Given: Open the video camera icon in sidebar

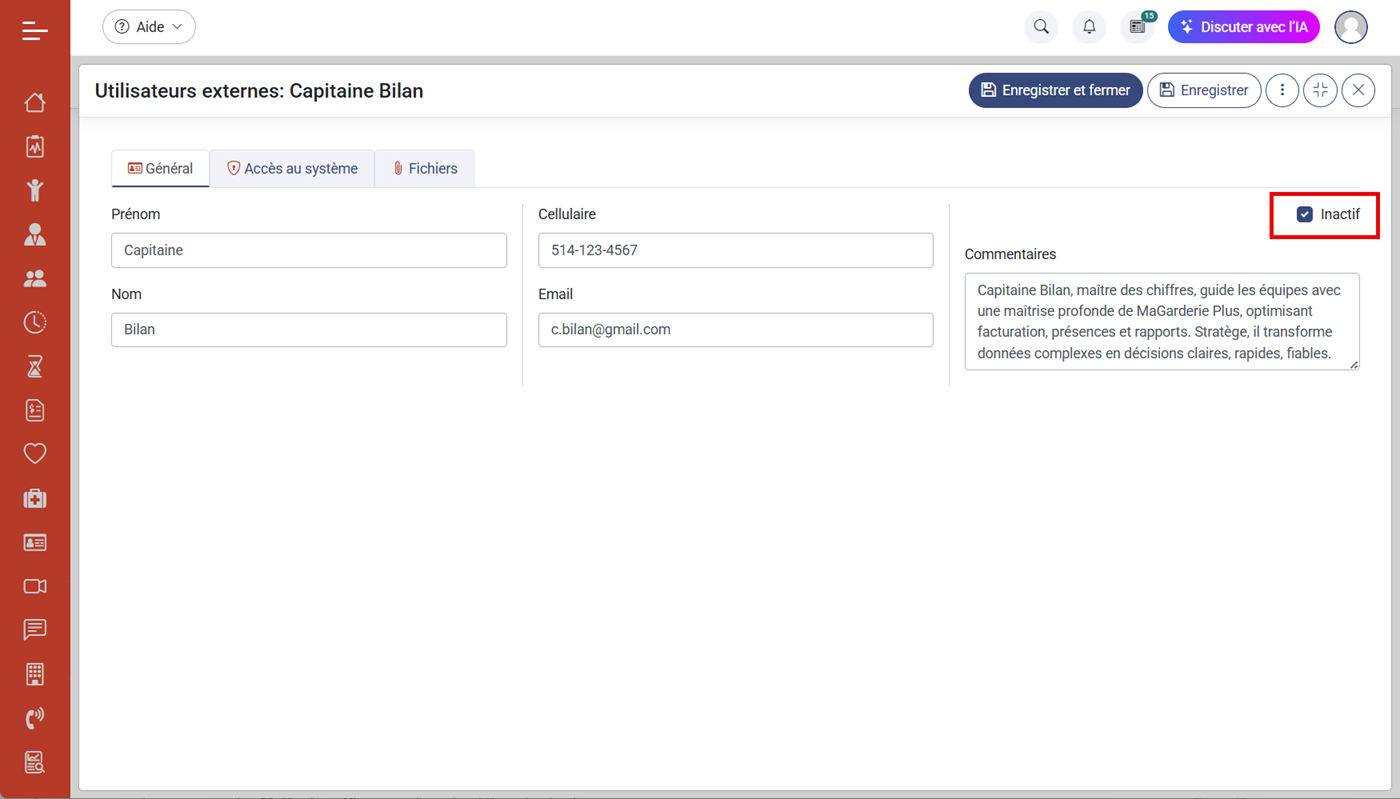Looking at the screenshot, I should (35, 586).
